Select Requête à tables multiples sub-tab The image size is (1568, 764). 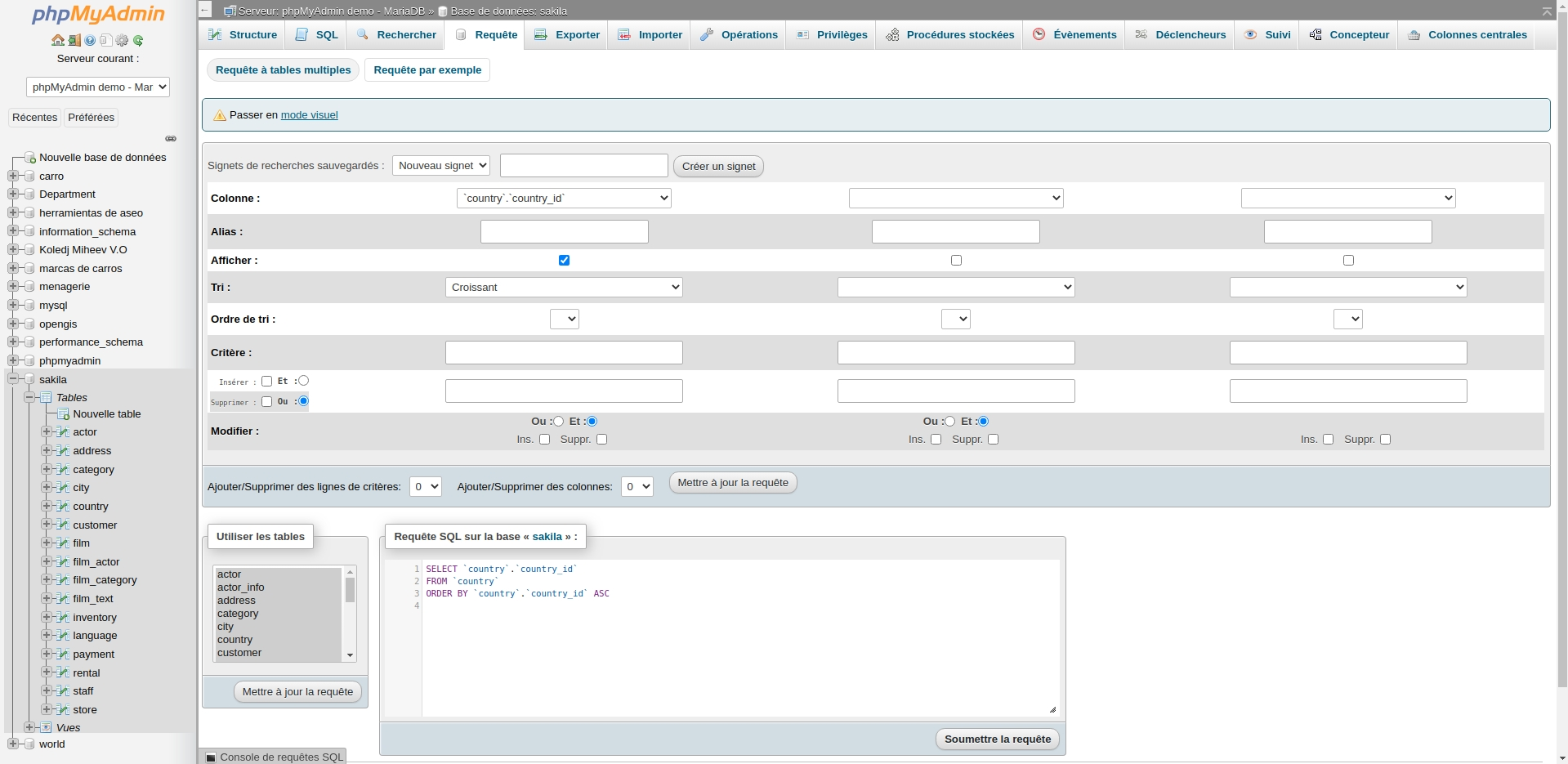283,70
